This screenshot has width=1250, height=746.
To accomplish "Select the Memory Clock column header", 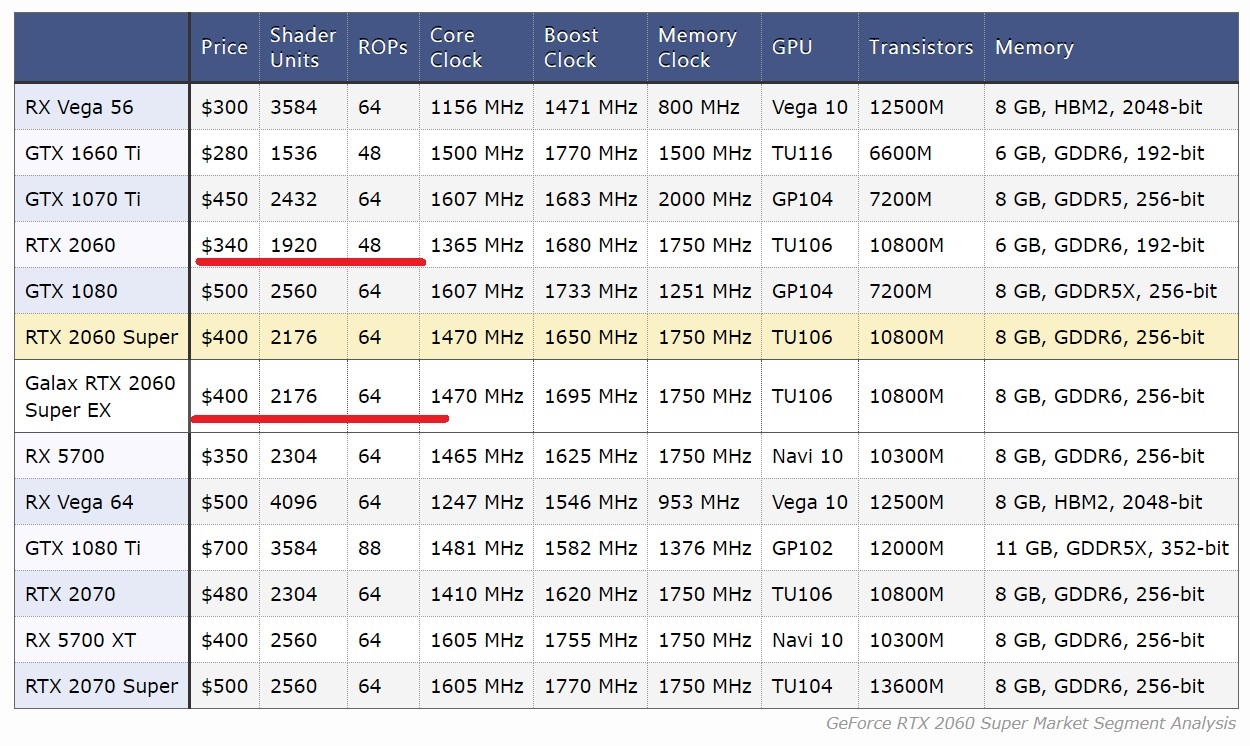I will (697, 47).
